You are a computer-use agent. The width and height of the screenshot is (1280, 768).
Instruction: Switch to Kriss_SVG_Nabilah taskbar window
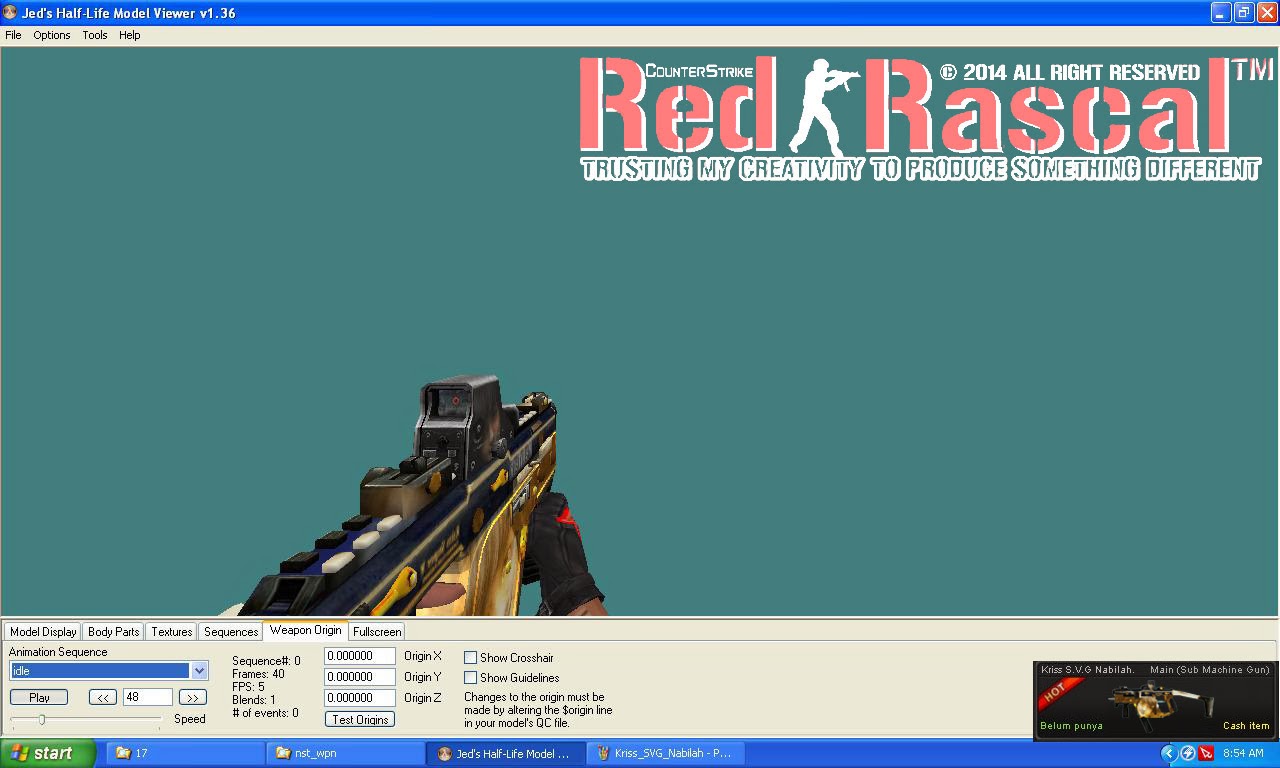pos(666,753)
